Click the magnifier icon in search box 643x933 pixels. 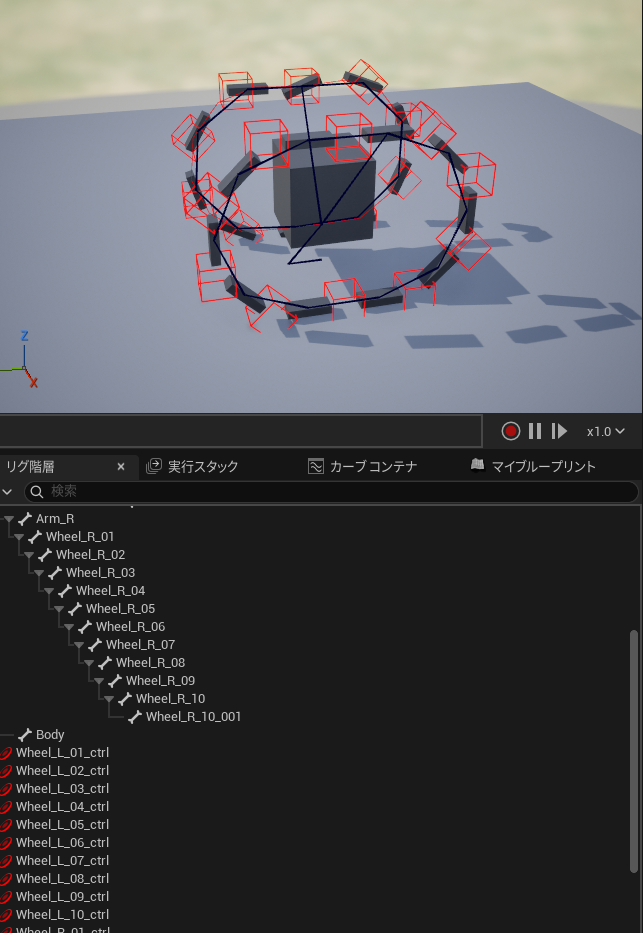point(37,491)
